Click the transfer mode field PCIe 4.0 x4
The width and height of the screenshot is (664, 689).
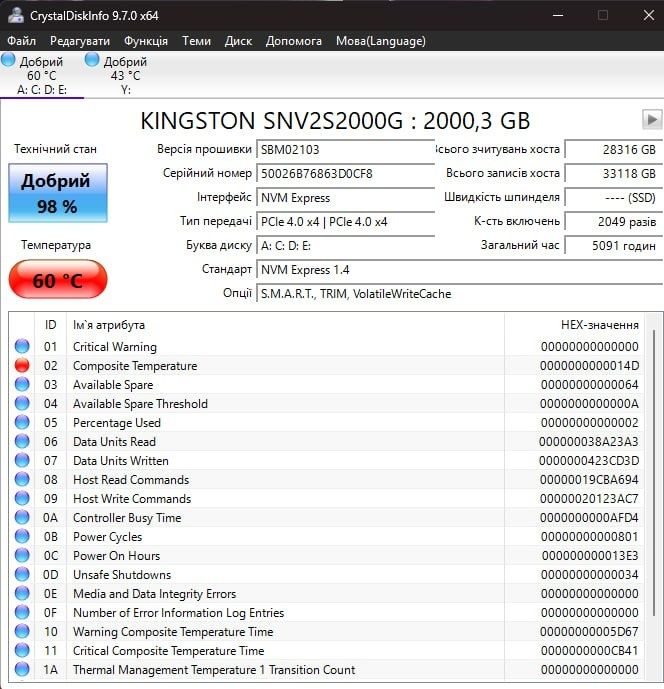tap(345, 221)
